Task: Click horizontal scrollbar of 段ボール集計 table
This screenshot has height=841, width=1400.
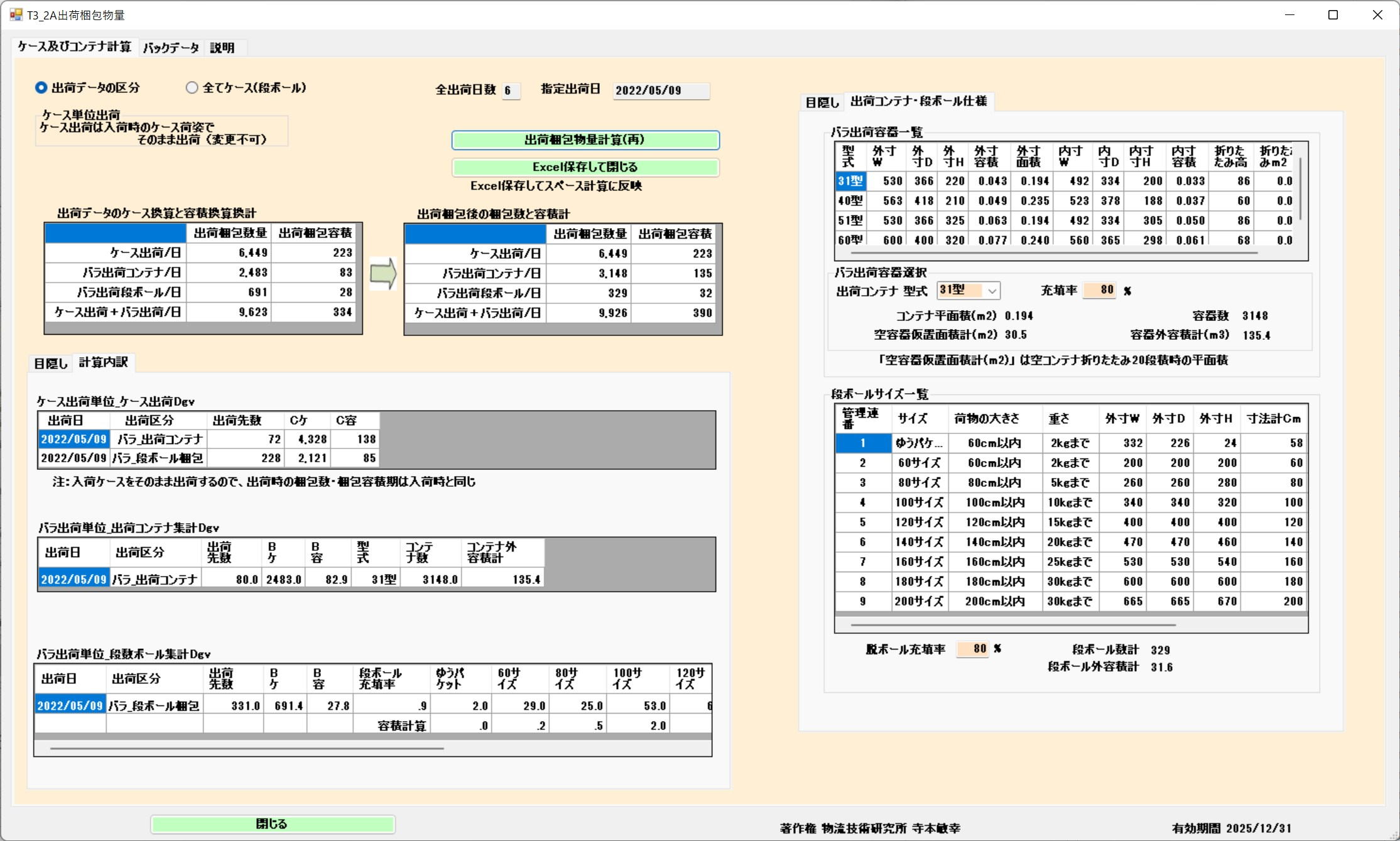Action: pos(247,748)
